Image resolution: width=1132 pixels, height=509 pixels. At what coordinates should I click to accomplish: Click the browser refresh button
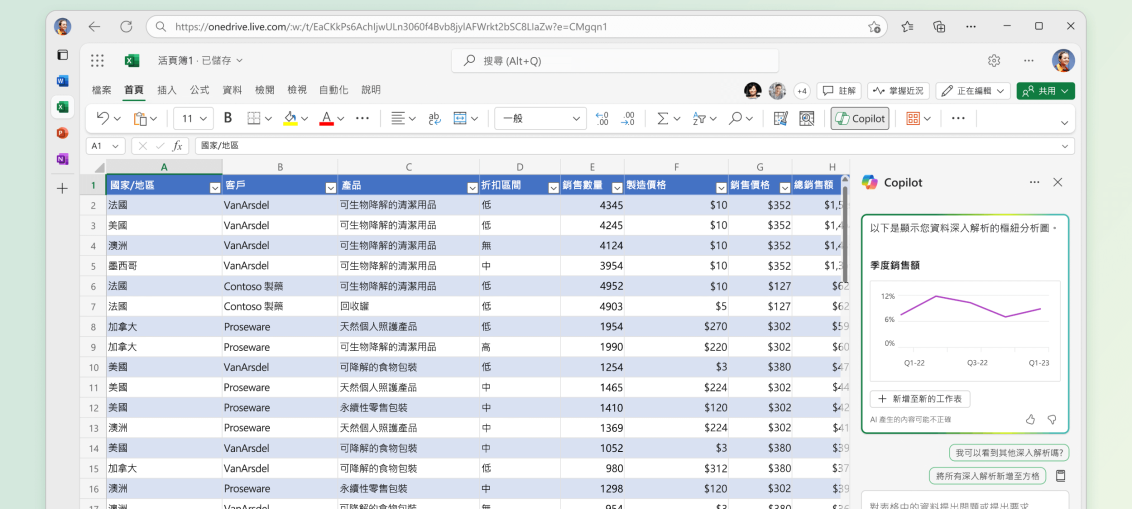click(x=126, y=27)
